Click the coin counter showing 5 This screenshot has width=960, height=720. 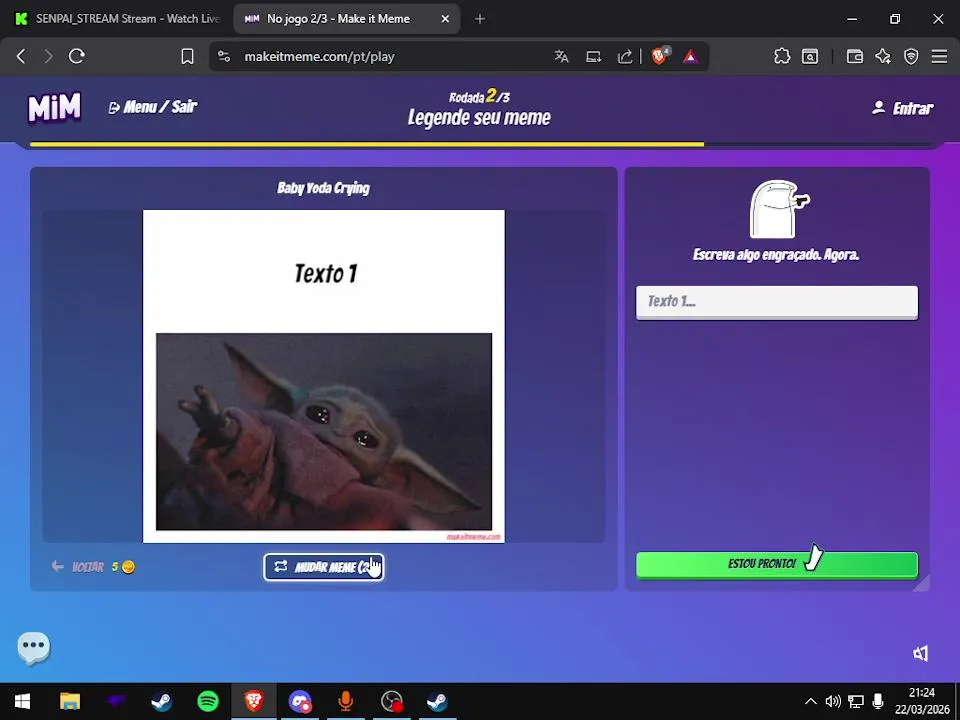point(123,567)
